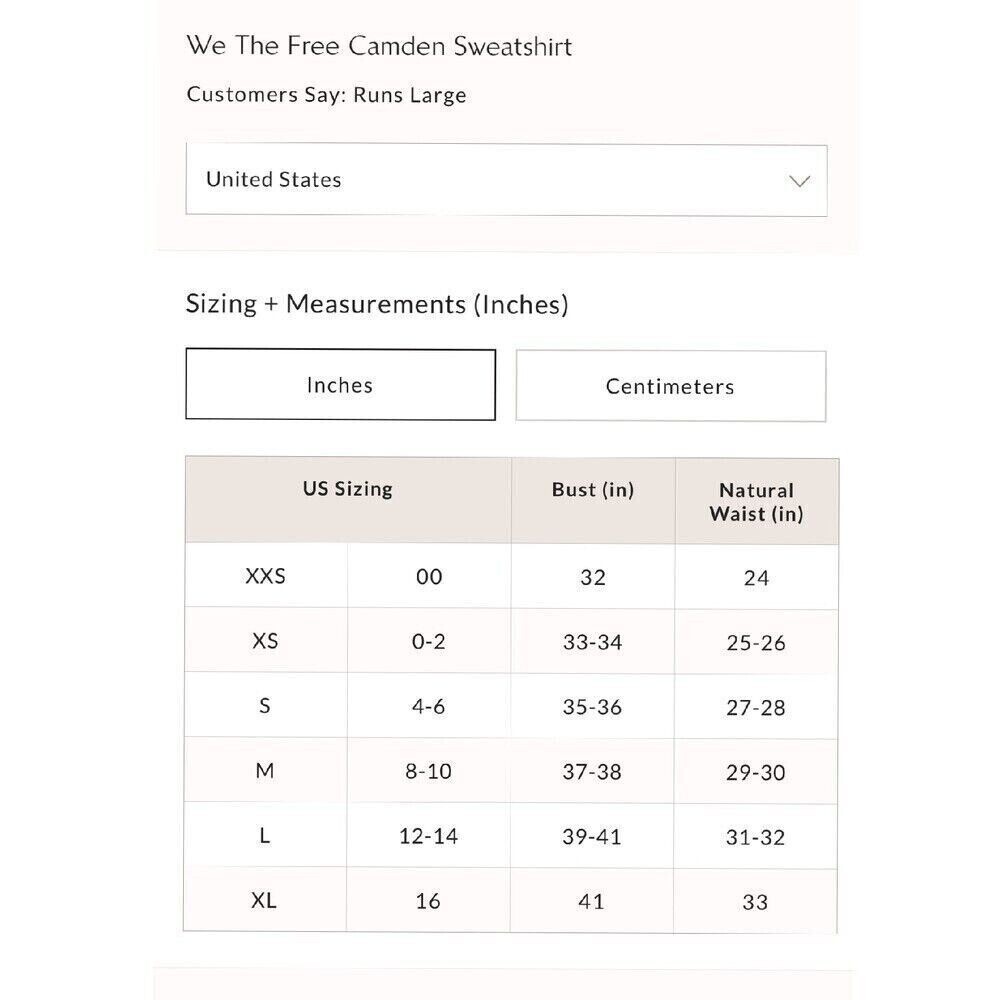This screenshot has height=1000, width=1000.
Task: Select the Inches unit button
Action: pyautogui.click(x=340, y=385)
